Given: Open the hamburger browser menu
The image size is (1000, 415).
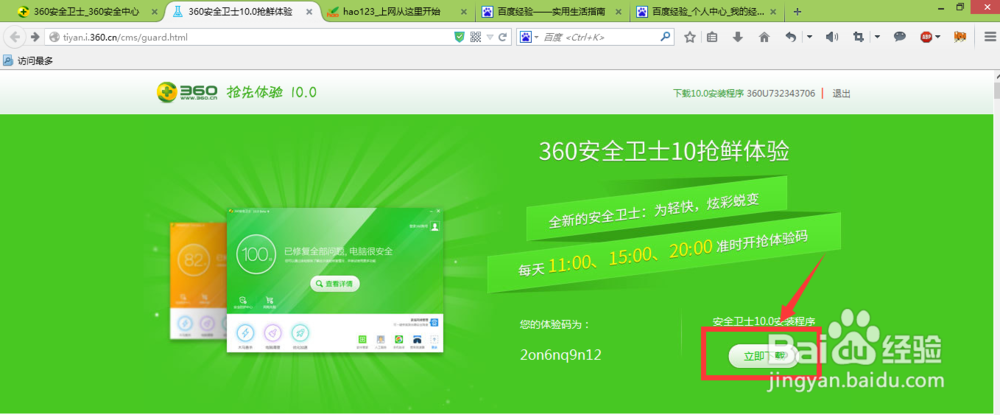Looking at the screenshot, I should 989,38.
